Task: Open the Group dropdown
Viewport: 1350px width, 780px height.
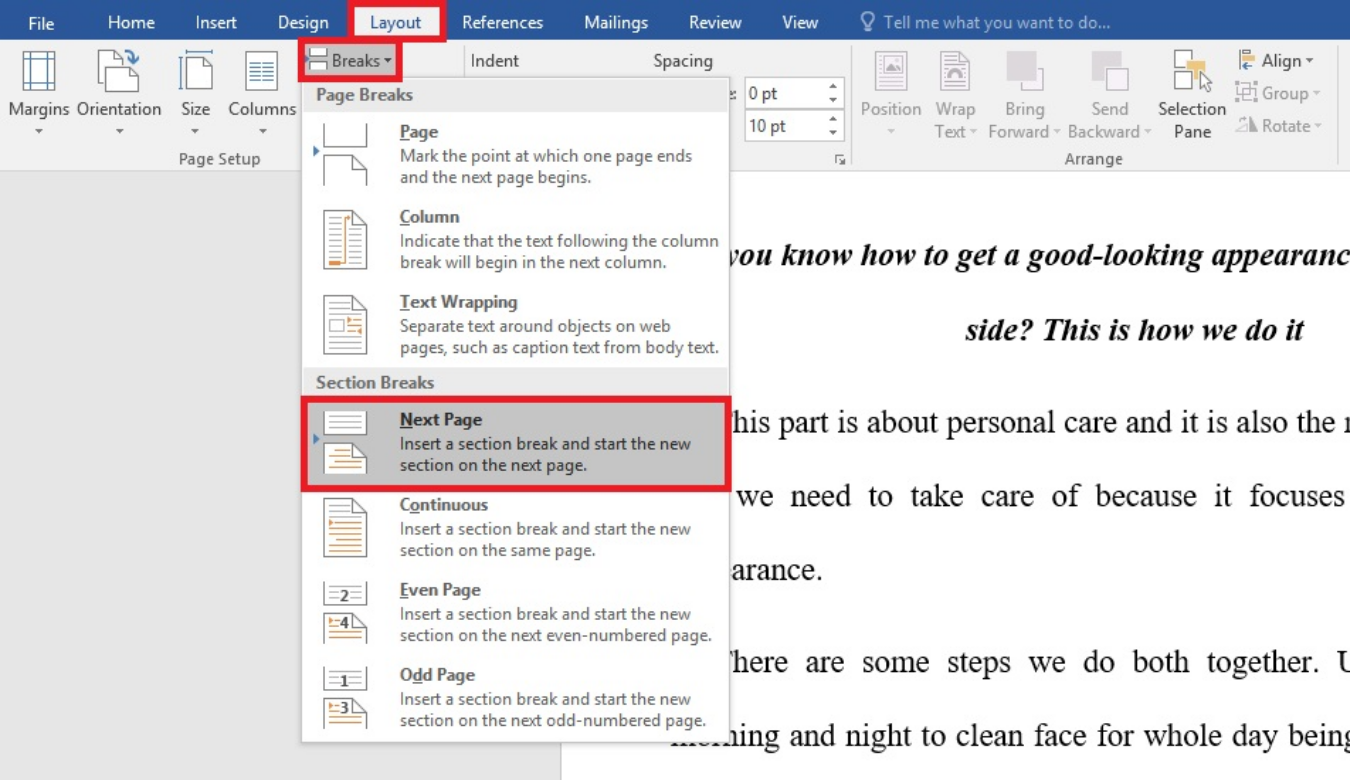Action: (1278, 93)
